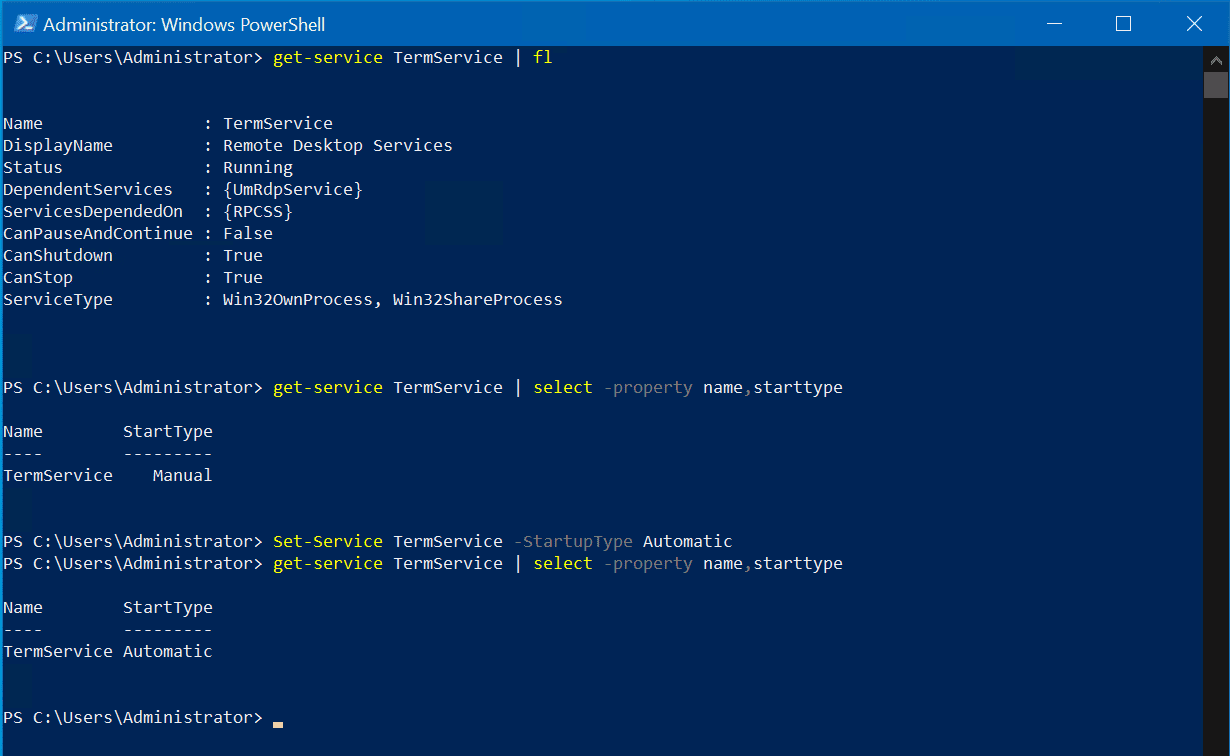Select the Running status value

(257, 167)
